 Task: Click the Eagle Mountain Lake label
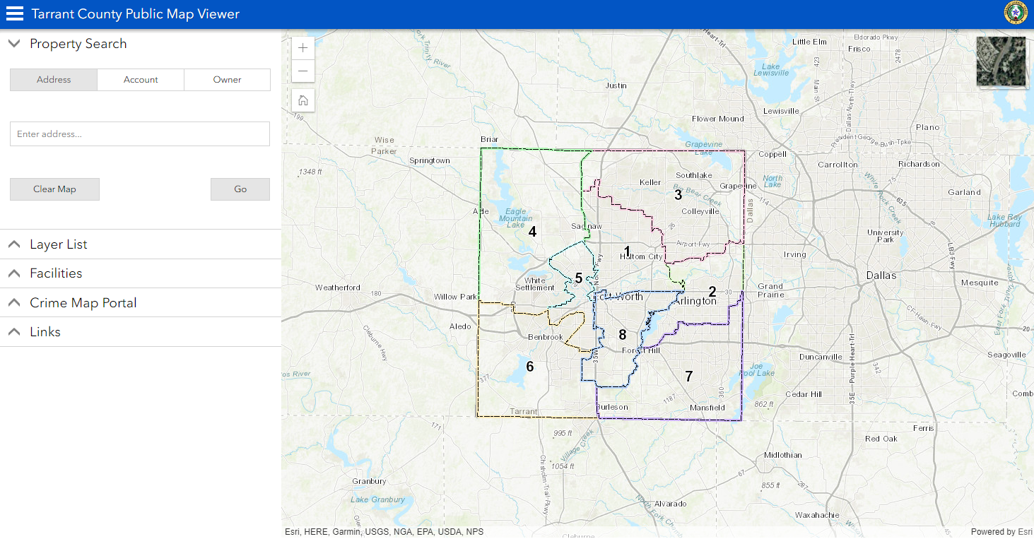coord(516,218)
